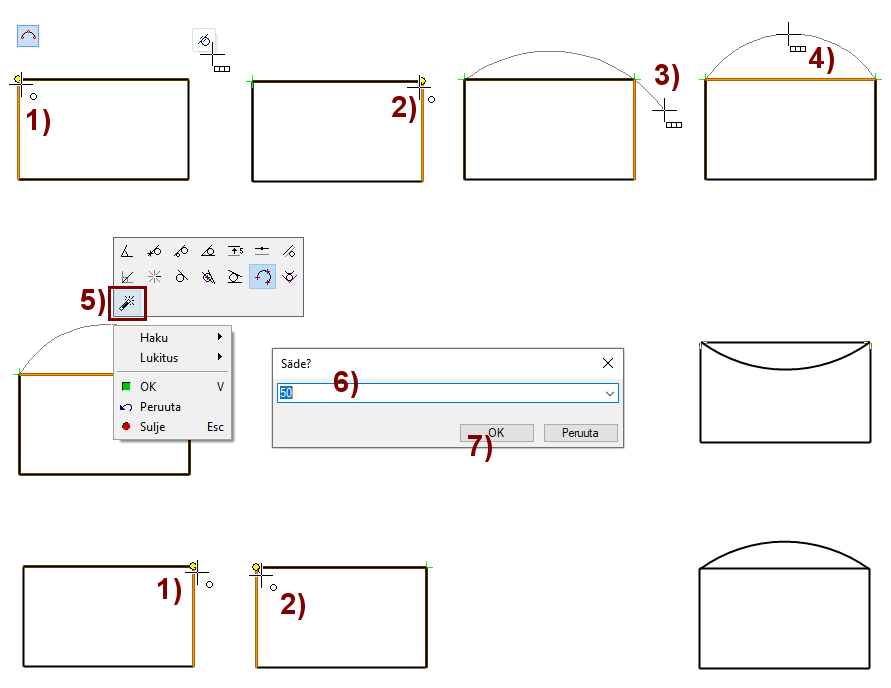The image size is (891, 688).
Task: Click Peruuta in the Säde? dialog
Action: click(580, 432)
